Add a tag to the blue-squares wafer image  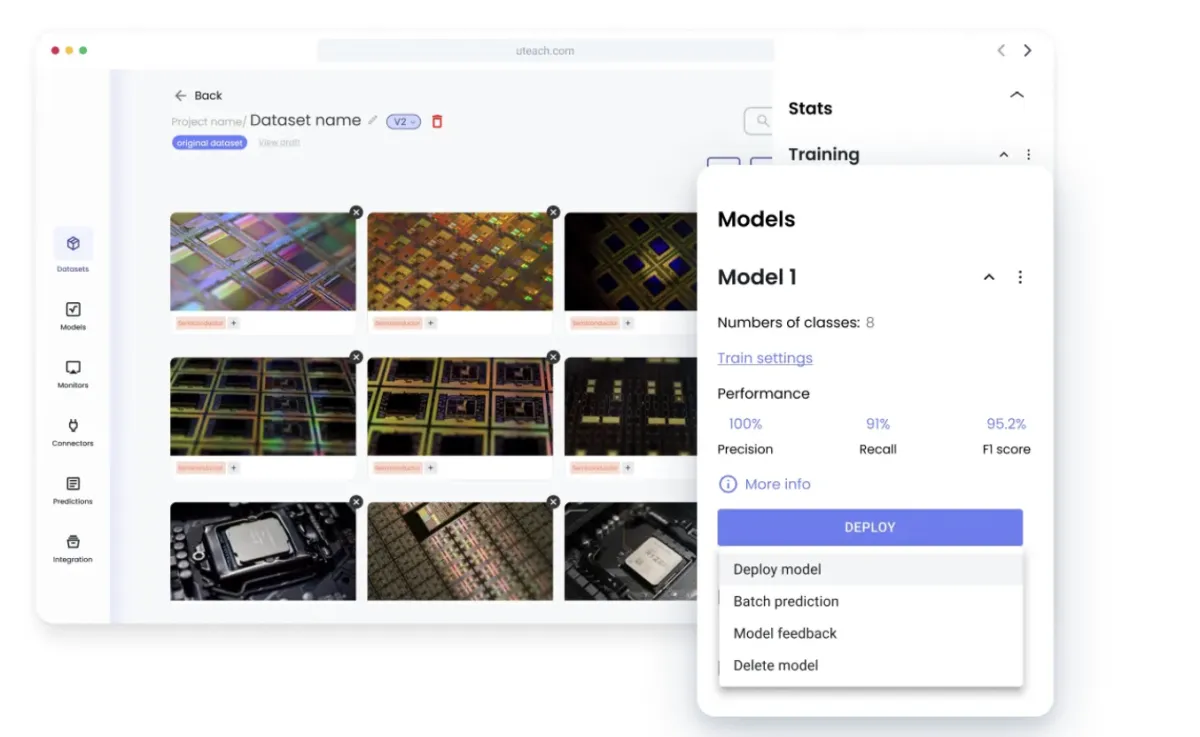[x=628, y=323]
